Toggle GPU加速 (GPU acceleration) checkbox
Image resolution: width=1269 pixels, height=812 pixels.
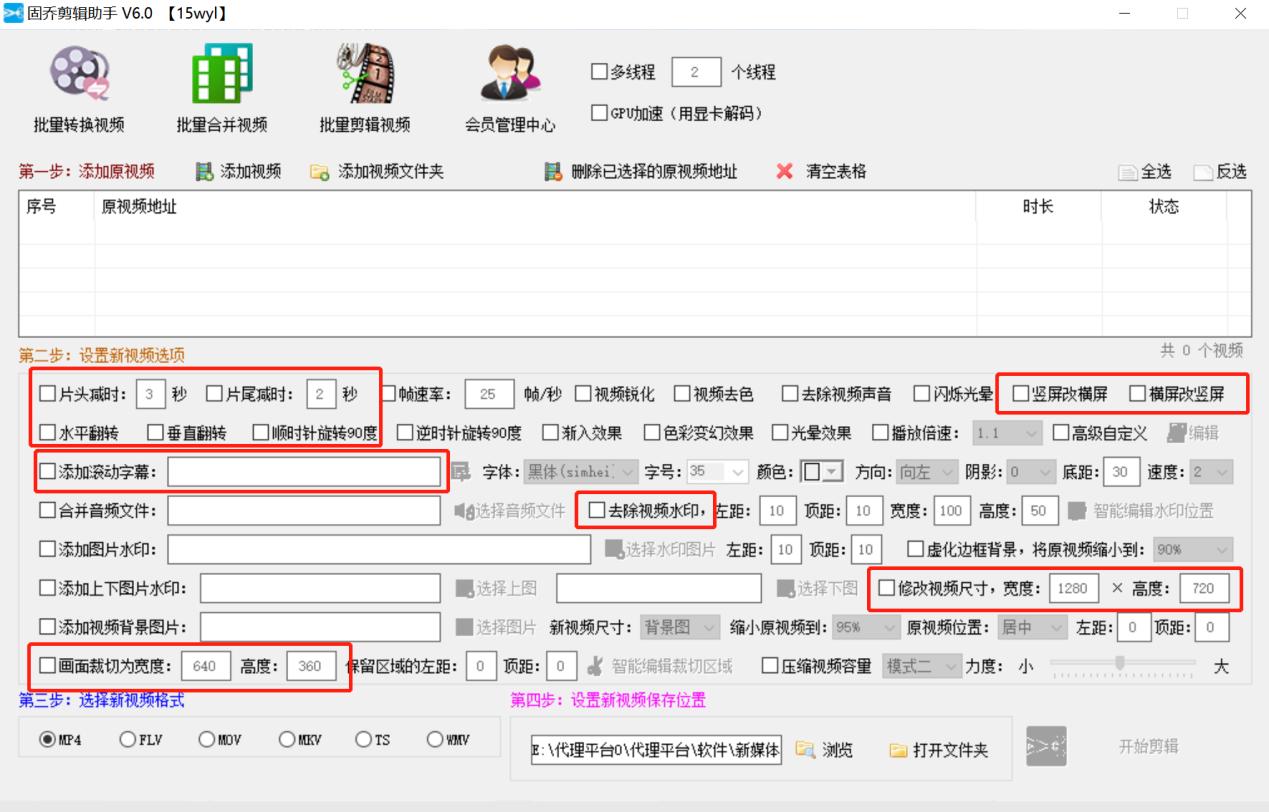[600, 113]
